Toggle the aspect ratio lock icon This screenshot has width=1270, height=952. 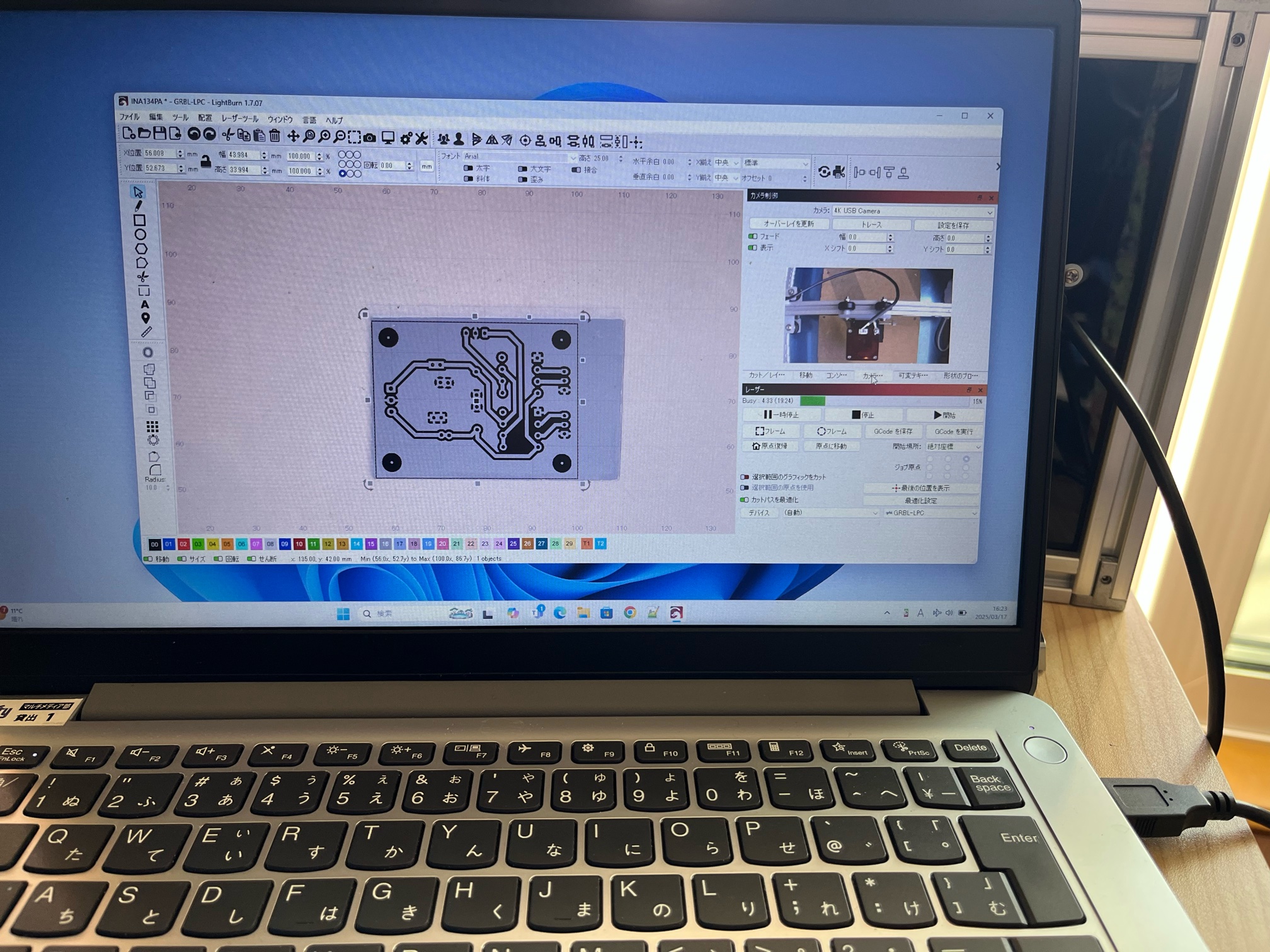(x=205, y=163)
